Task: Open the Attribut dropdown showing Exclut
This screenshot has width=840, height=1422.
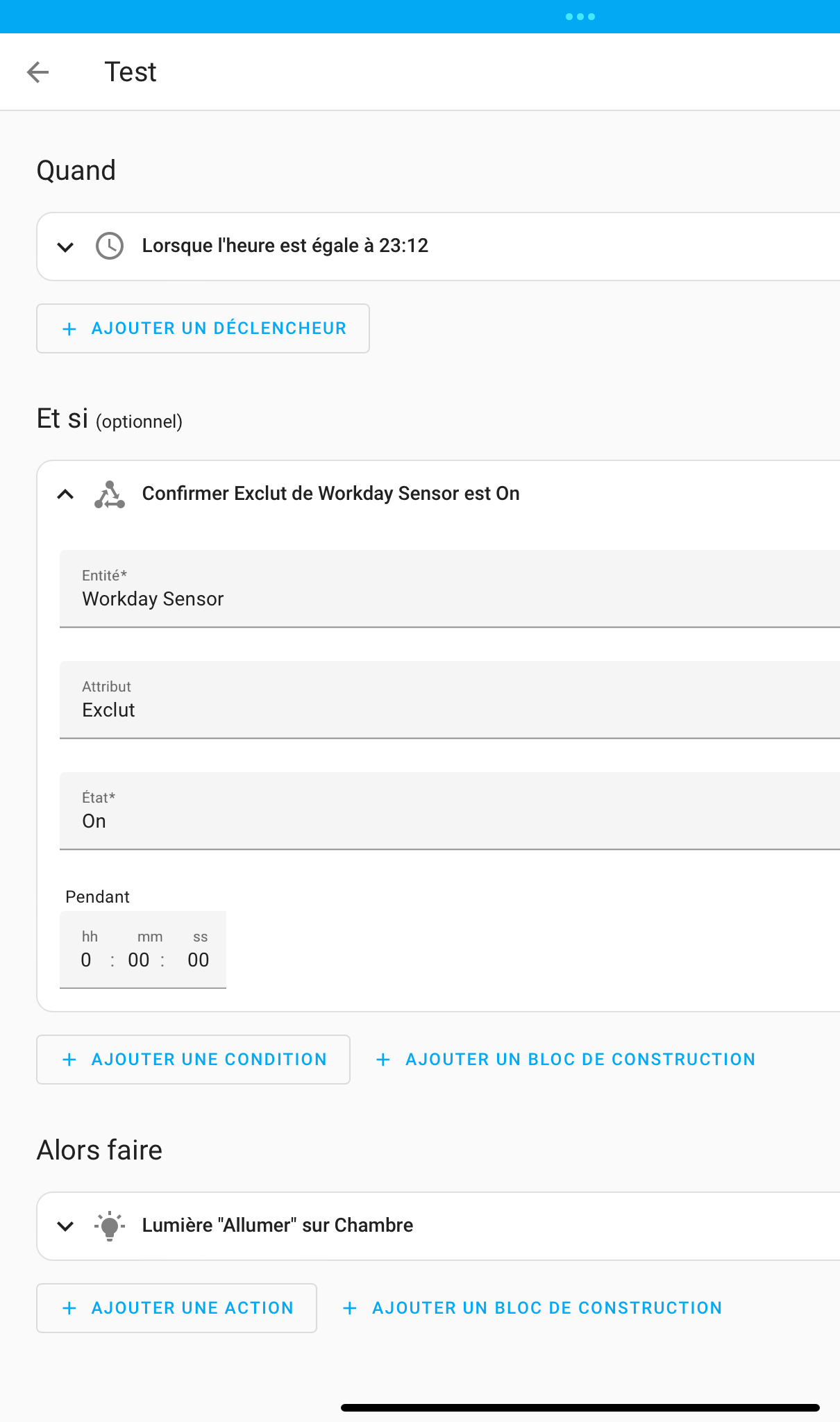Action: coord(450,700)
